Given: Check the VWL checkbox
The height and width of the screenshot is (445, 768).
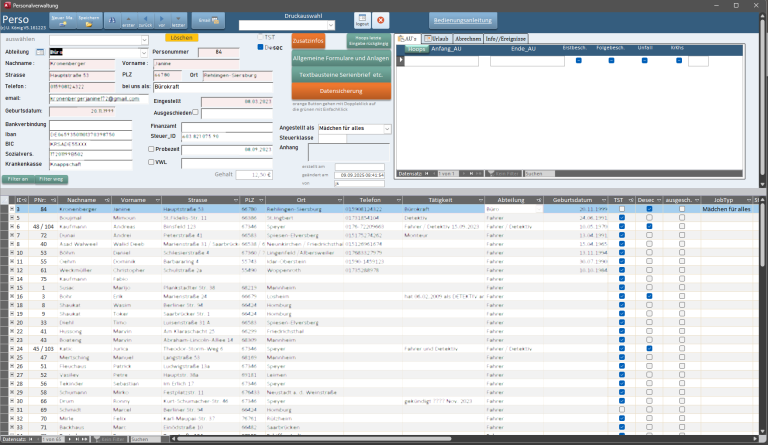Looking at the screenshot, I should click(x=150, y=160).
